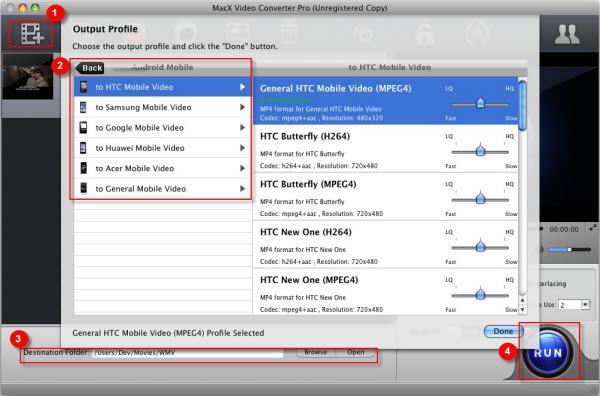Select to Samsung Mobile Video
The image size is (600, 396).
pyautogui.click(x=163, y=107)
